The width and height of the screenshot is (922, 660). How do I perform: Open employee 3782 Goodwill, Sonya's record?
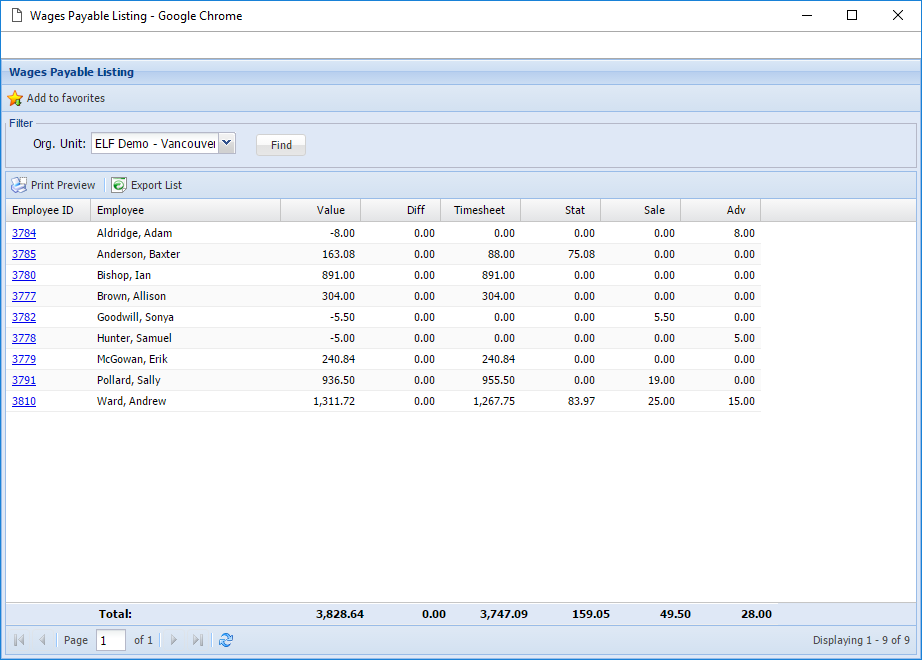coord(23,317)
